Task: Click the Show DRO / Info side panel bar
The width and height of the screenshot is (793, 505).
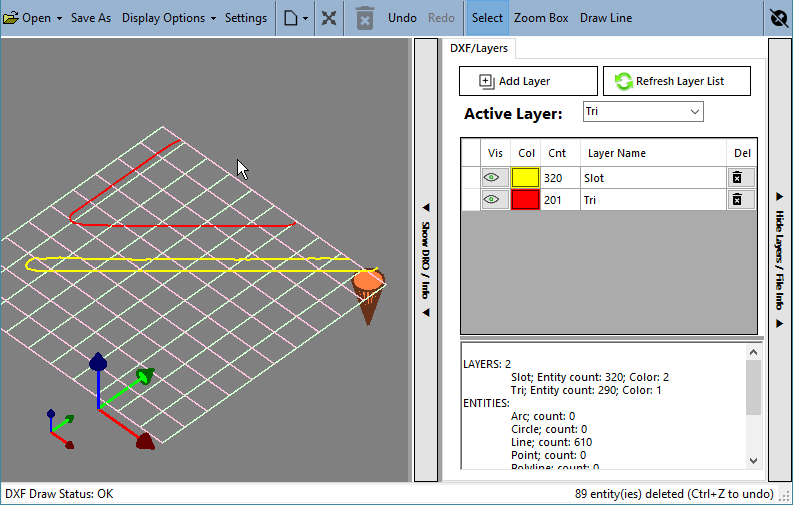Action: pyautogui.click(x=426, y=260)
